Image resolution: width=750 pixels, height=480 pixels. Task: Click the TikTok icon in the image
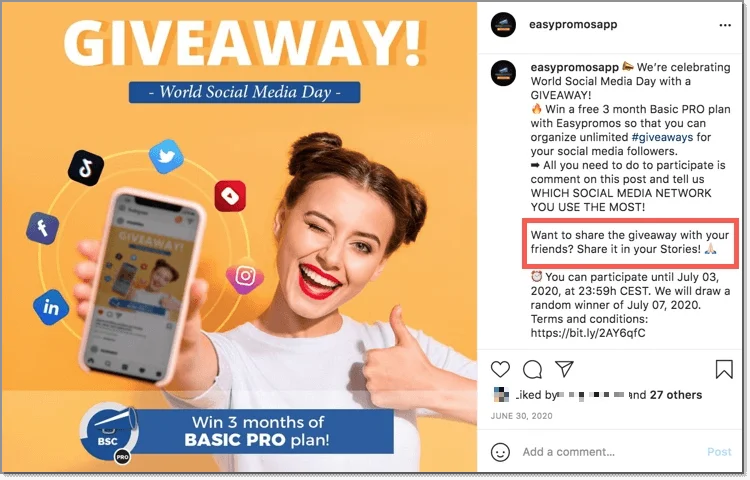tap(86, 168)
